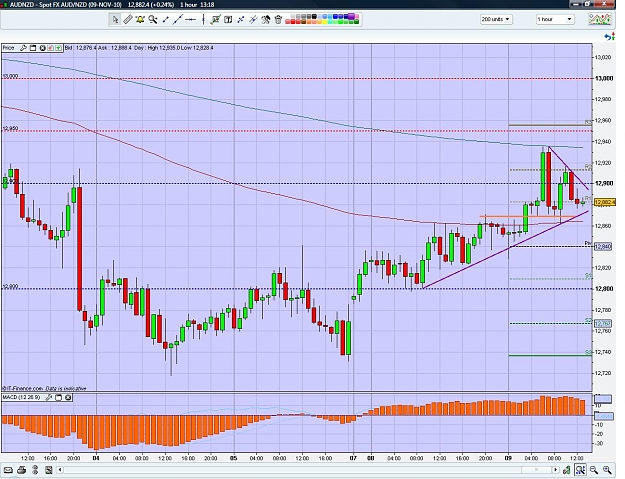Viewport: 625px width, 479px height.
Task: Select the line segment drawing tool
Action: (165, 19)
